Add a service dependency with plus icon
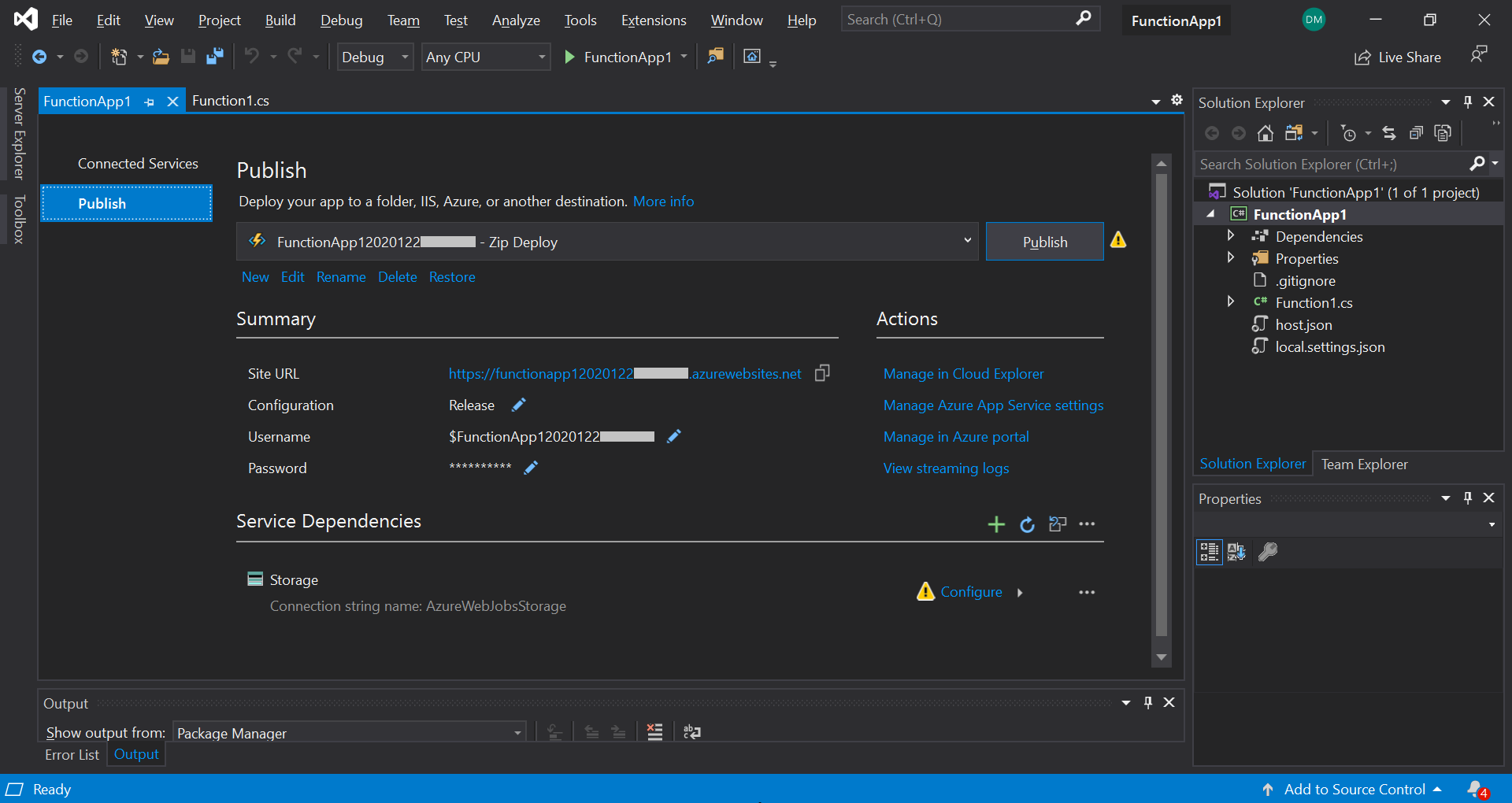 point(996,524)
